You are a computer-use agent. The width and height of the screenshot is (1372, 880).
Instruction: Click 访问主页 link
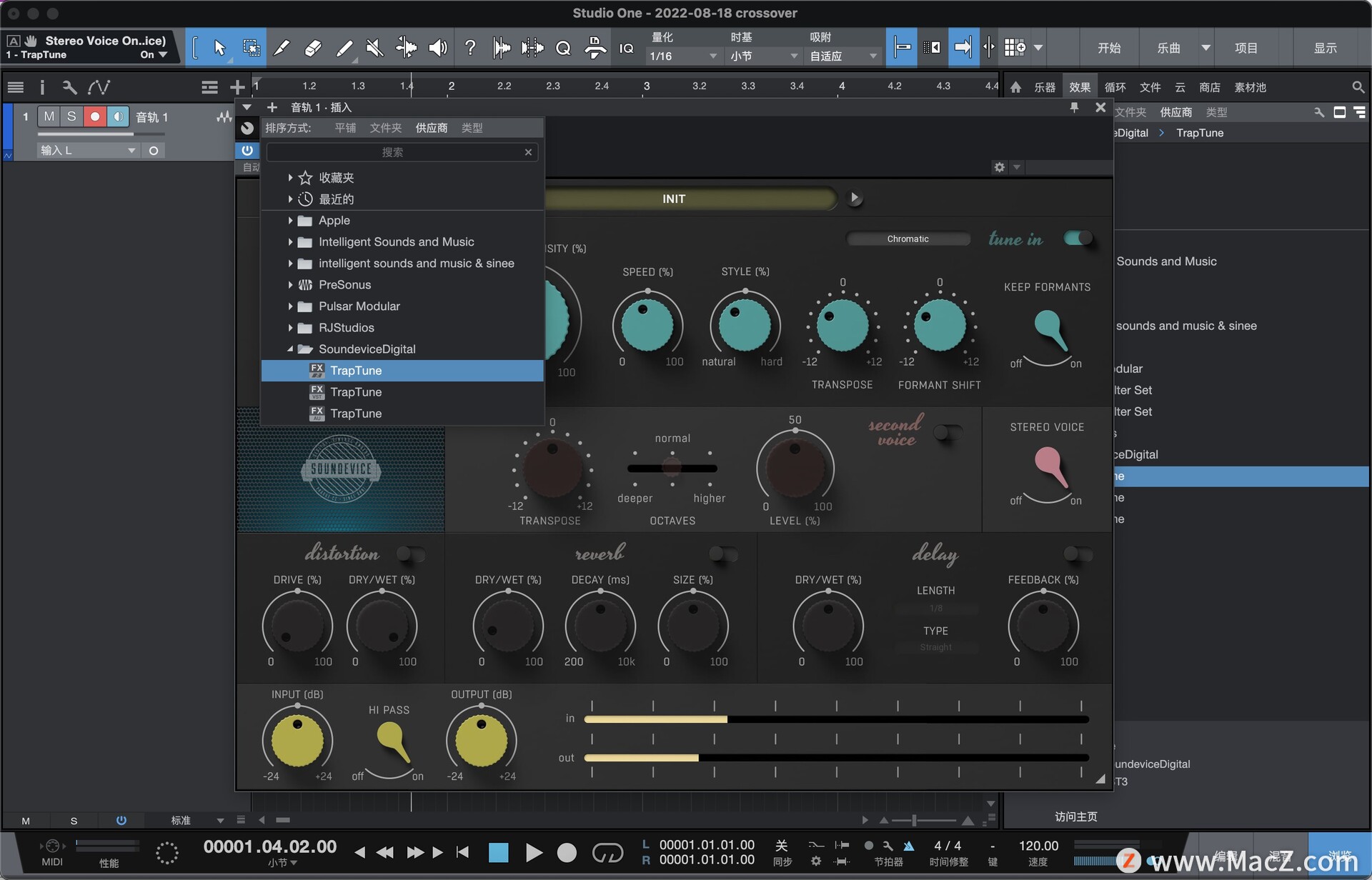[1075, 816]
